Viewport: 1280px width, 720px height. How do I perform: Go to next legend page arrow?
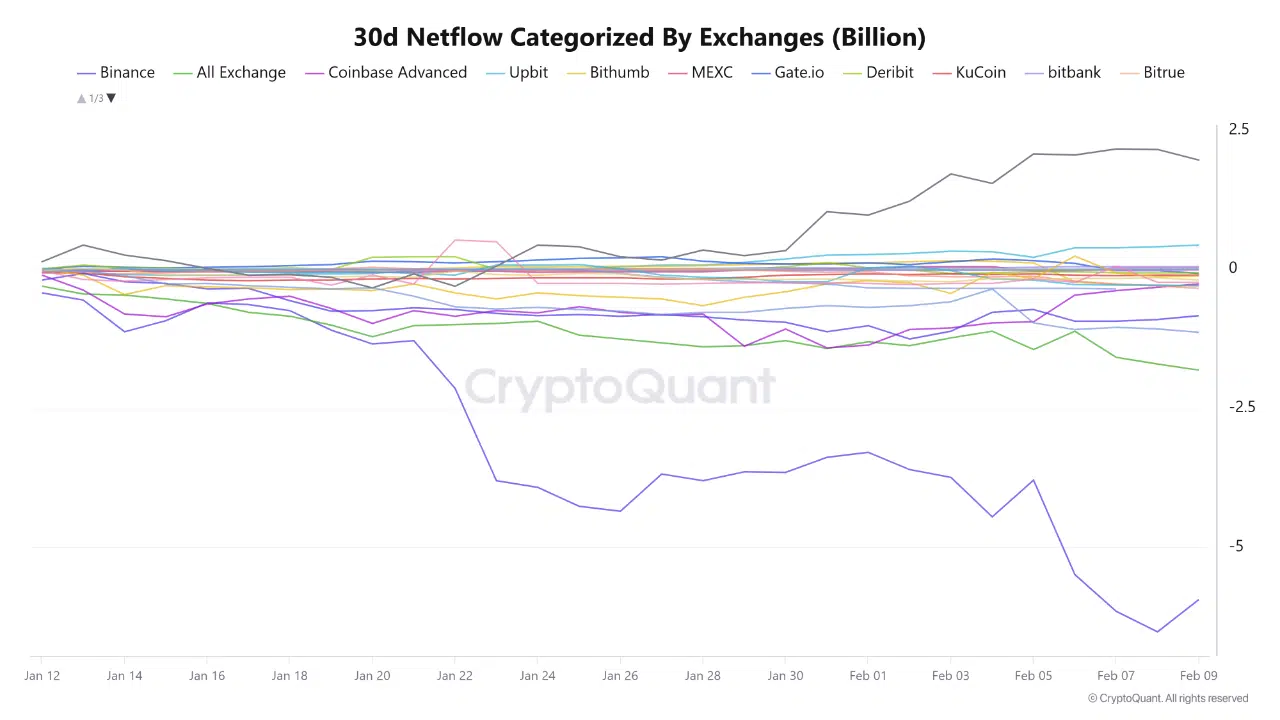(111, 98)
